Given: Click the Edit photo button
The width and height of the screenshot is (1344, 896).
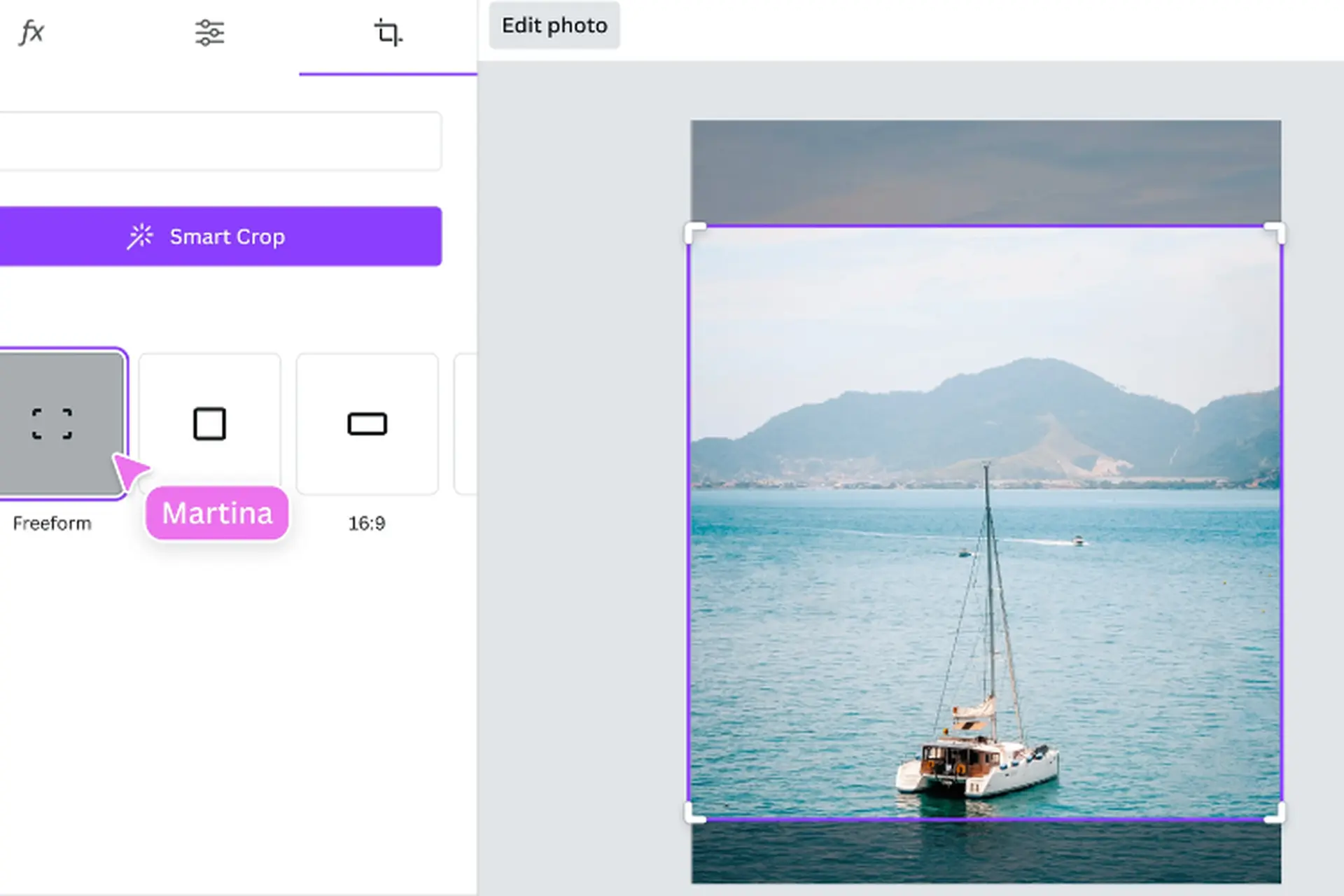Looking at the screenshot, I should [x=554, y=25].
